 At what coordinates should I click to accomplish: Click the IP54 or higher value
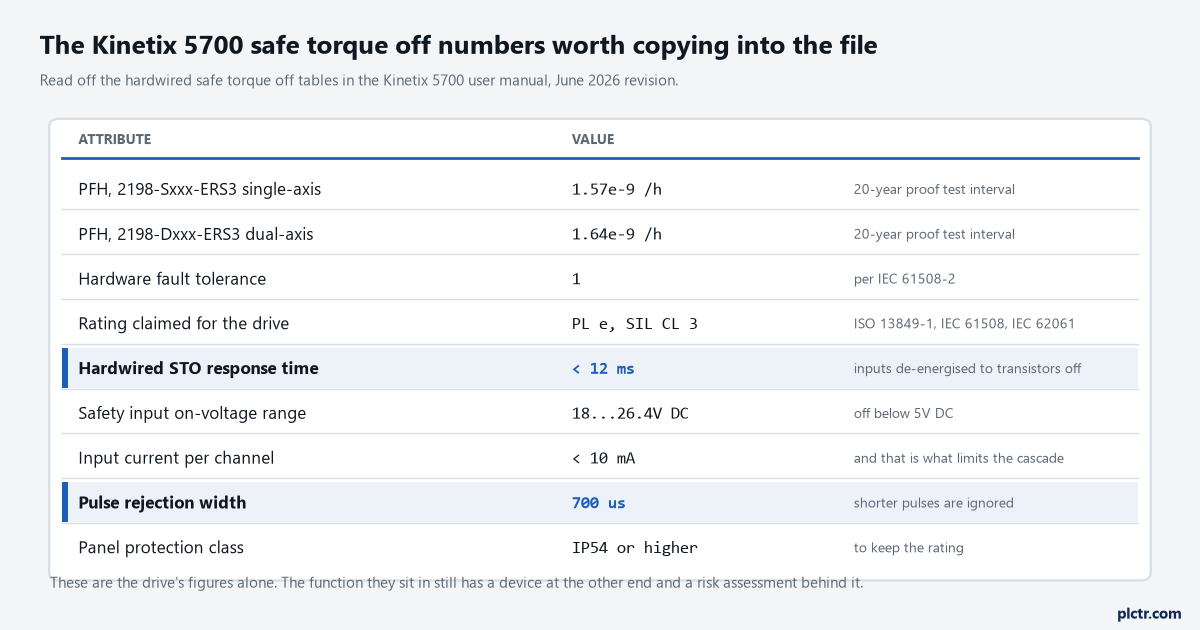(635, 548)
